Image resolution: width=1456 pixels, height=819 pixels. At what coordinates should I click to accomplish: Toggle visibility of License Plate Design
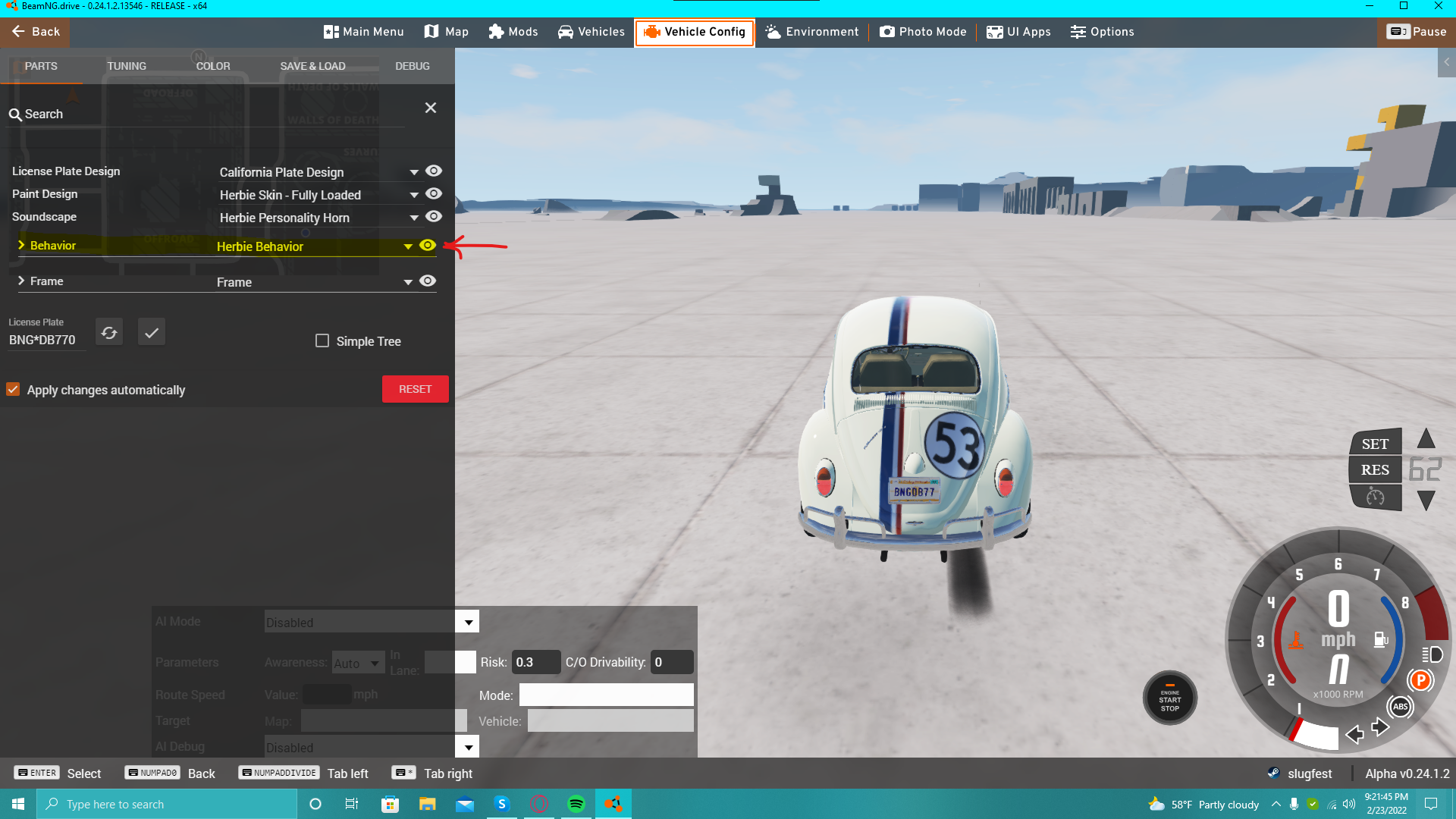pos(434,171)
